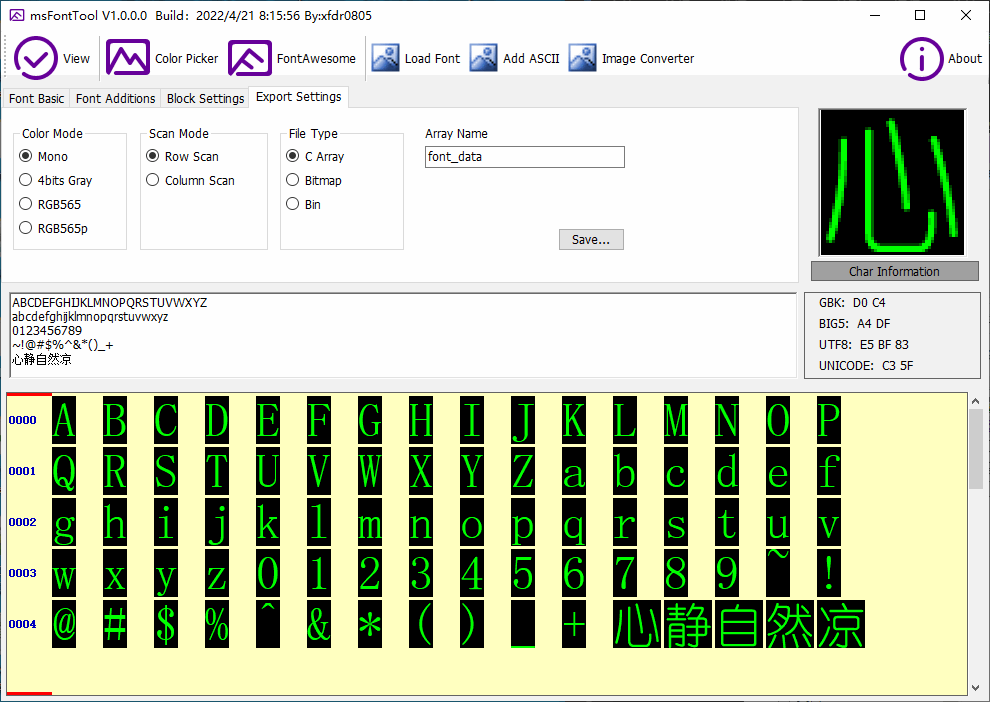Select the 然 glyph in the grid

pyautogui.click(x=789, y=624)
